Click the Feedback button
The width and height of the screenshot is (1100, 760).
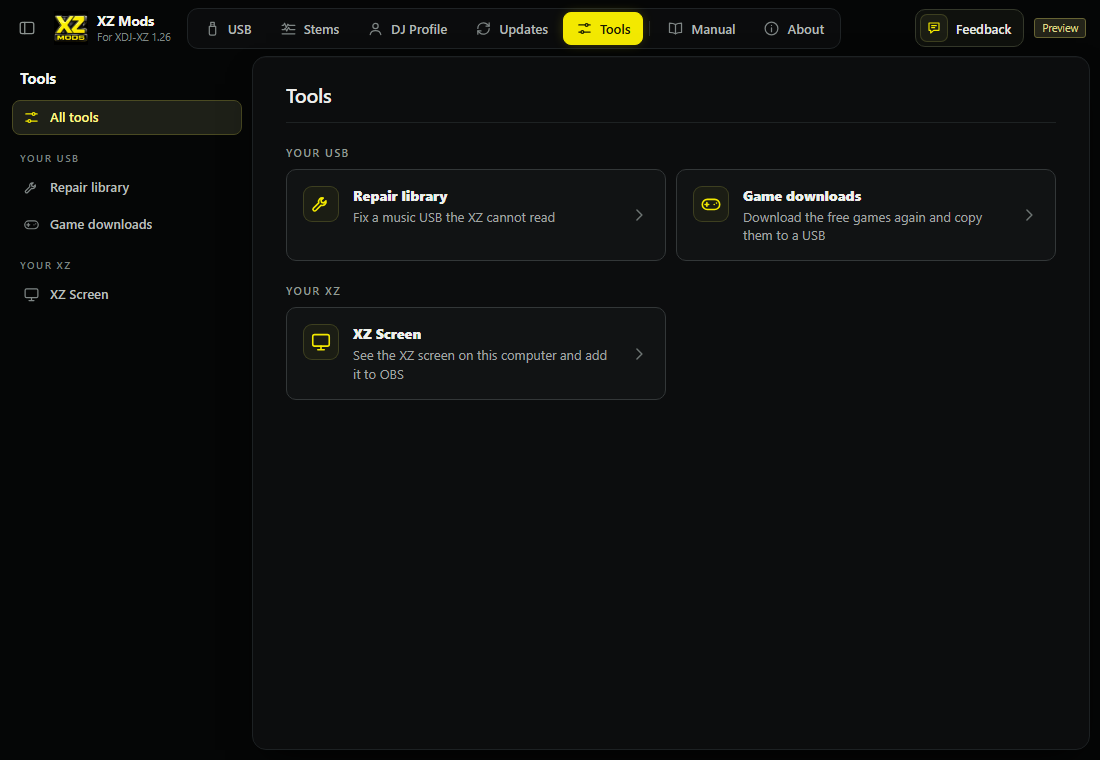pyautogui.click(x=969, y=29)
